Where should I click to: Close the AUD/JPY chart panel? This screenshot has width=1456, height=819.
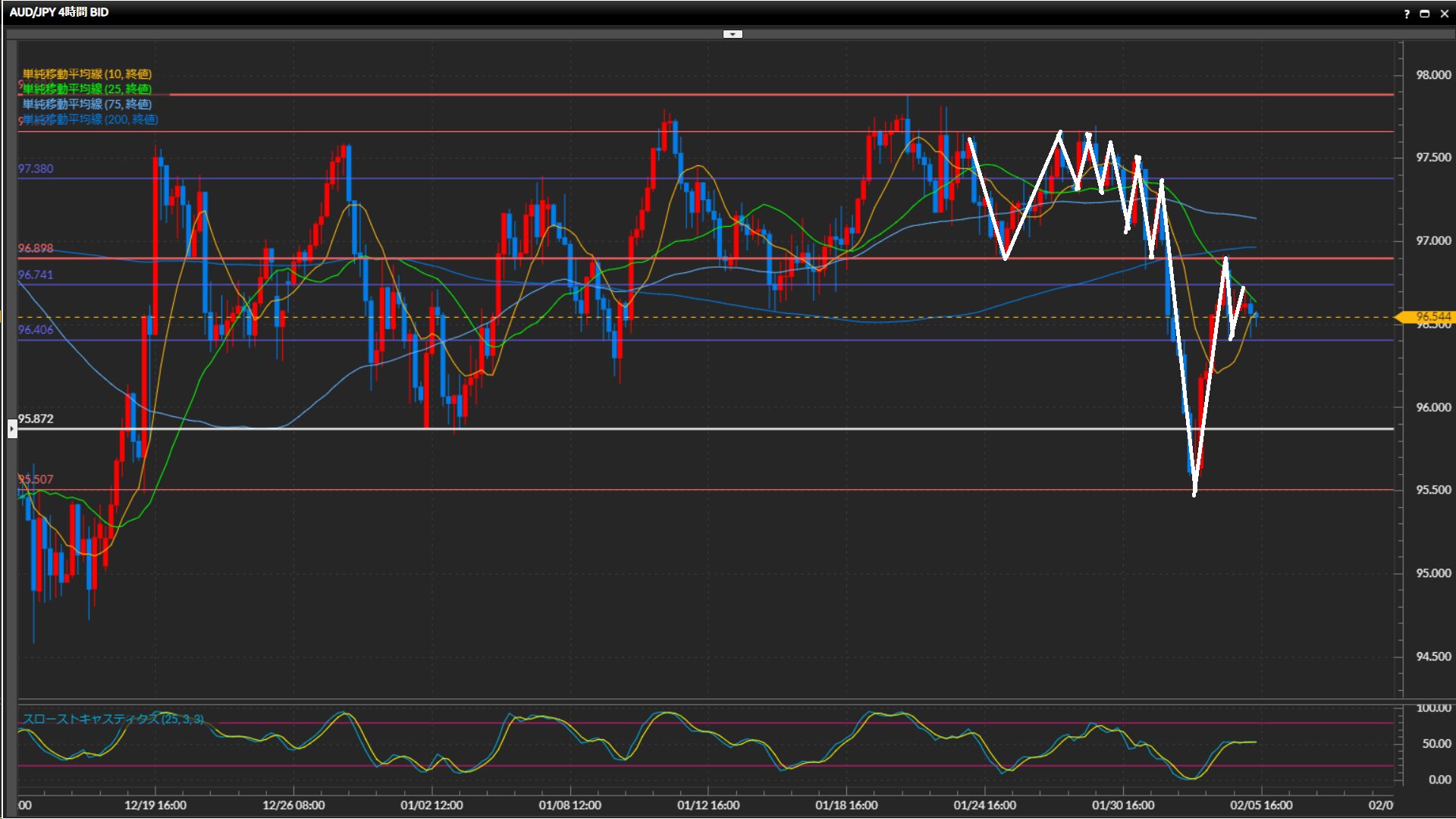tap(1445, 14)
